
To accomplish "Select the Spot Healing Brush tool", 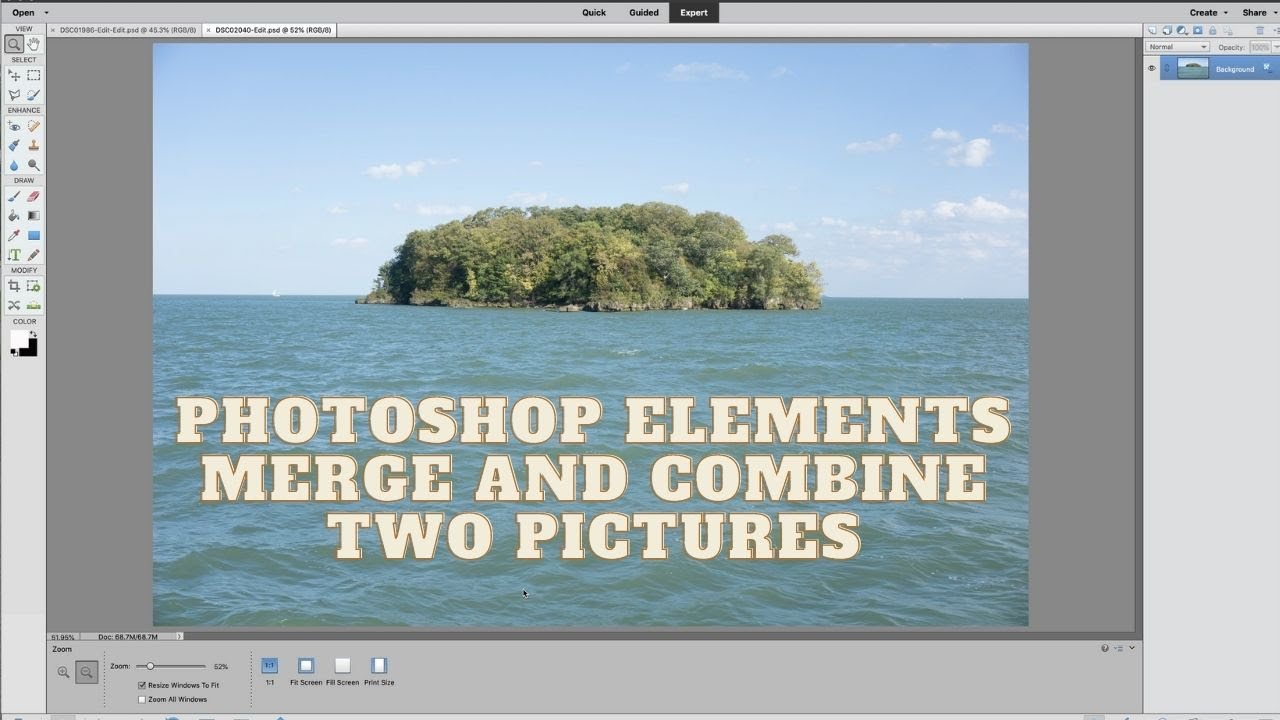I will [x=34, y=126].
